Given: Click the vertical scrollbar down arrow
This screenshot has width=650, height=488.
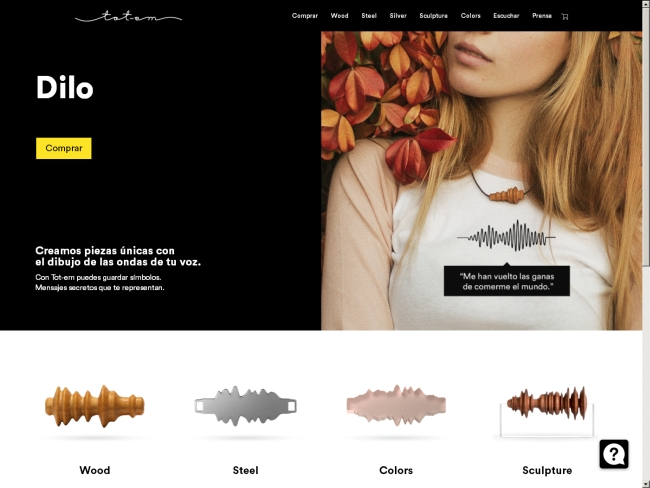Looking at the screenshot, I should (x=646, y=484).
